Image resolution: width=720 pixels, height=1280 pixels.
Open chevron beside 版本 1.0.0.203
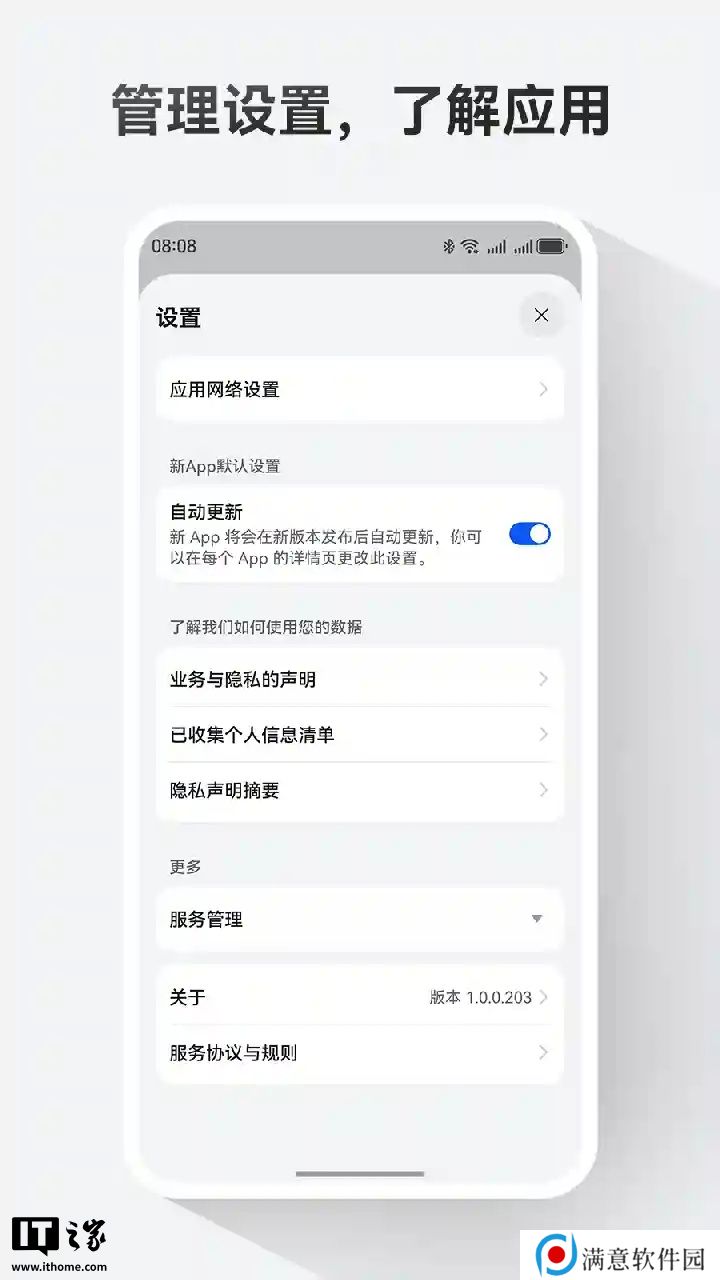coord(543,997)
